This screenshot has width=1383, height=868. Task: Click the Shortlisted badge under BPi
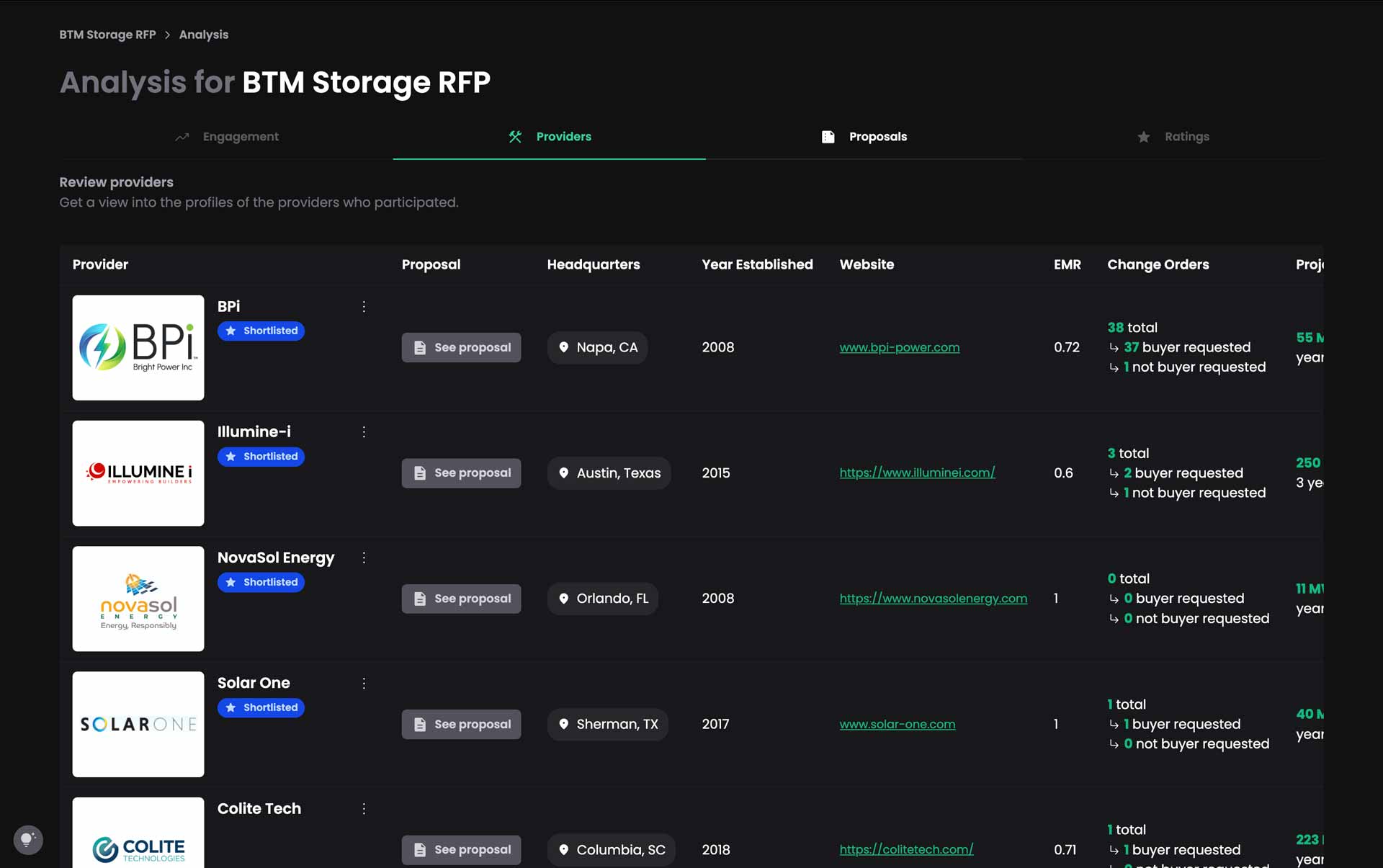[x=261, y=331]
